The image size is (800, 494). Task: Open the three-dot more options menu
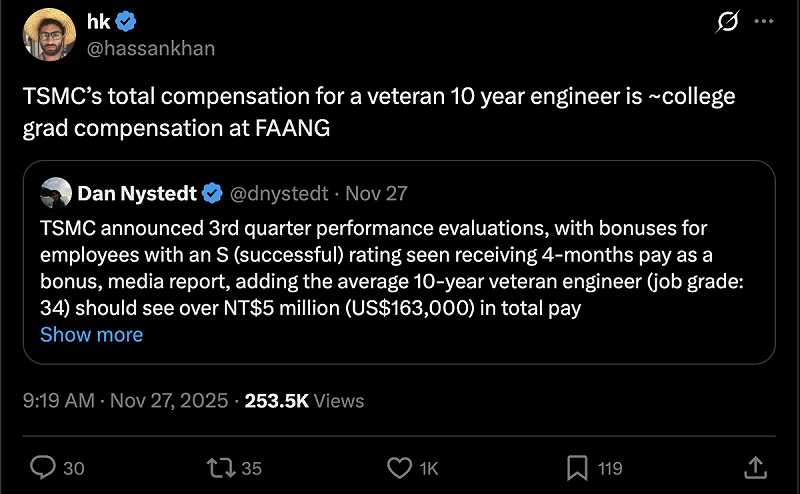pyautogui.click(x=763, y=22)
